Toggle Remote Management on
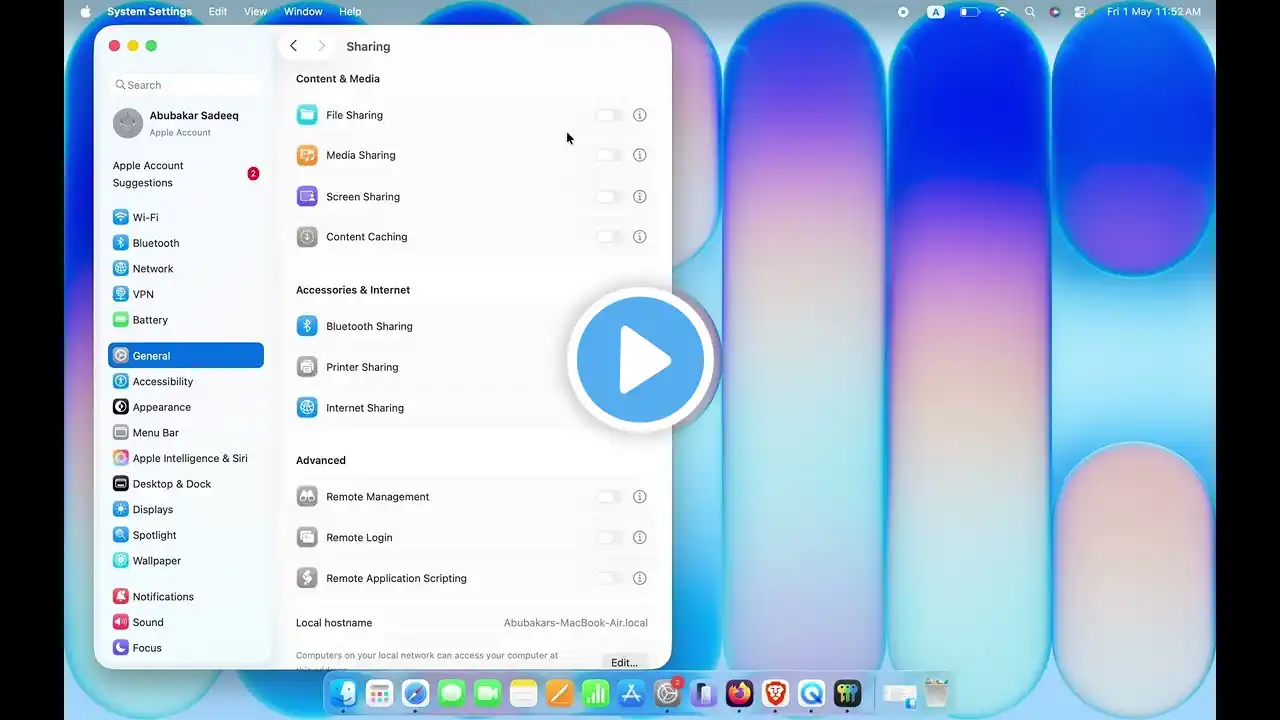The width and height of the screenshot is (1280, 720). click(608, 497)
